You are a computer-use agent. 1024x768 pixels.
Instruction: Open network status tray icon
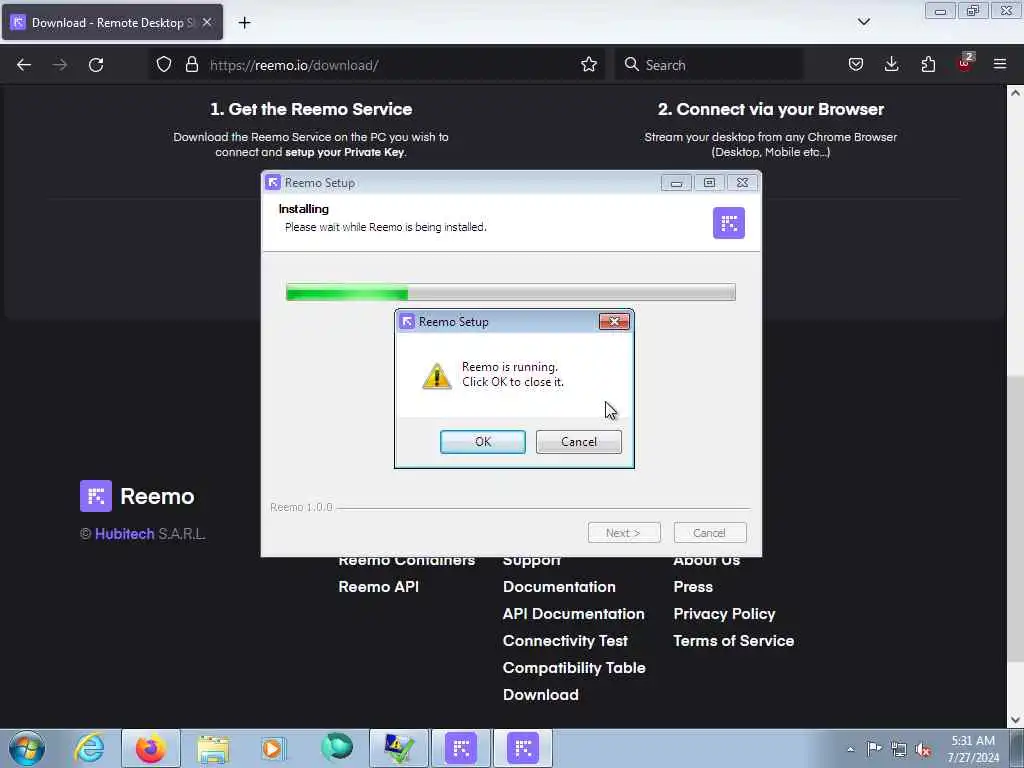coord(899,749)
